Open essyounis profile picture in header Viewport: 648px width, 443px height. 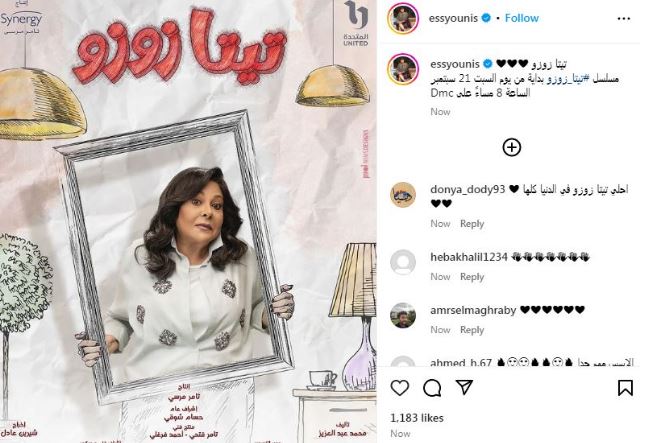coord(403,19)
